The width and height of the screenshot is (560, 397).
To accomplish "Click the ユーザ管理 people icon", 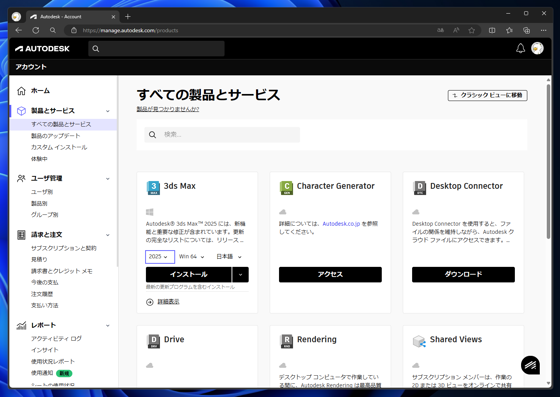I will 21,178.
